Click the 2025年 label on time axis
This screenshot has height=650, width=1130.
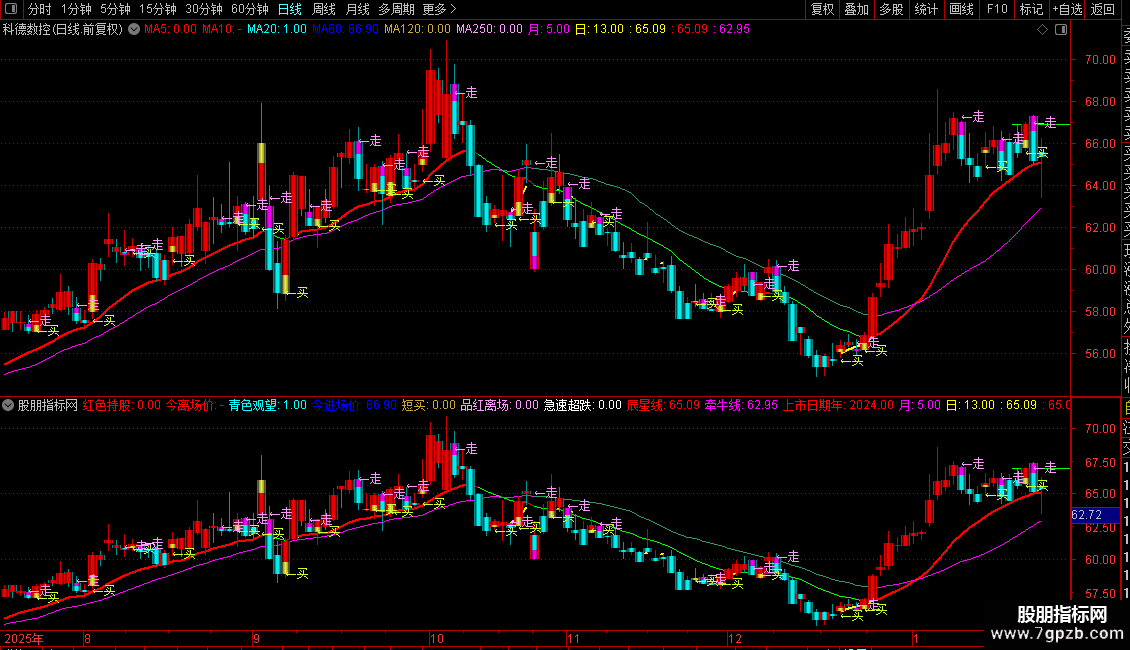[24, 639]
